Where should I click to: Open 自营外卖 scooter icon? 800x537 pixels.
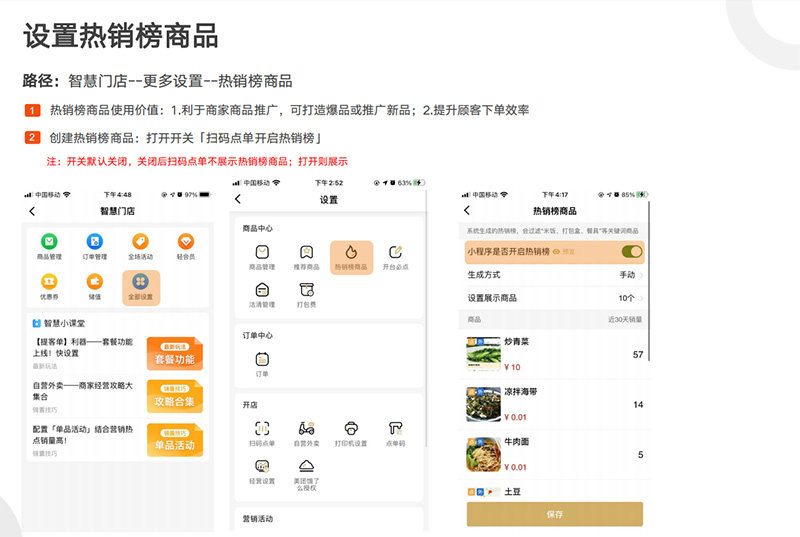point(306,428)
